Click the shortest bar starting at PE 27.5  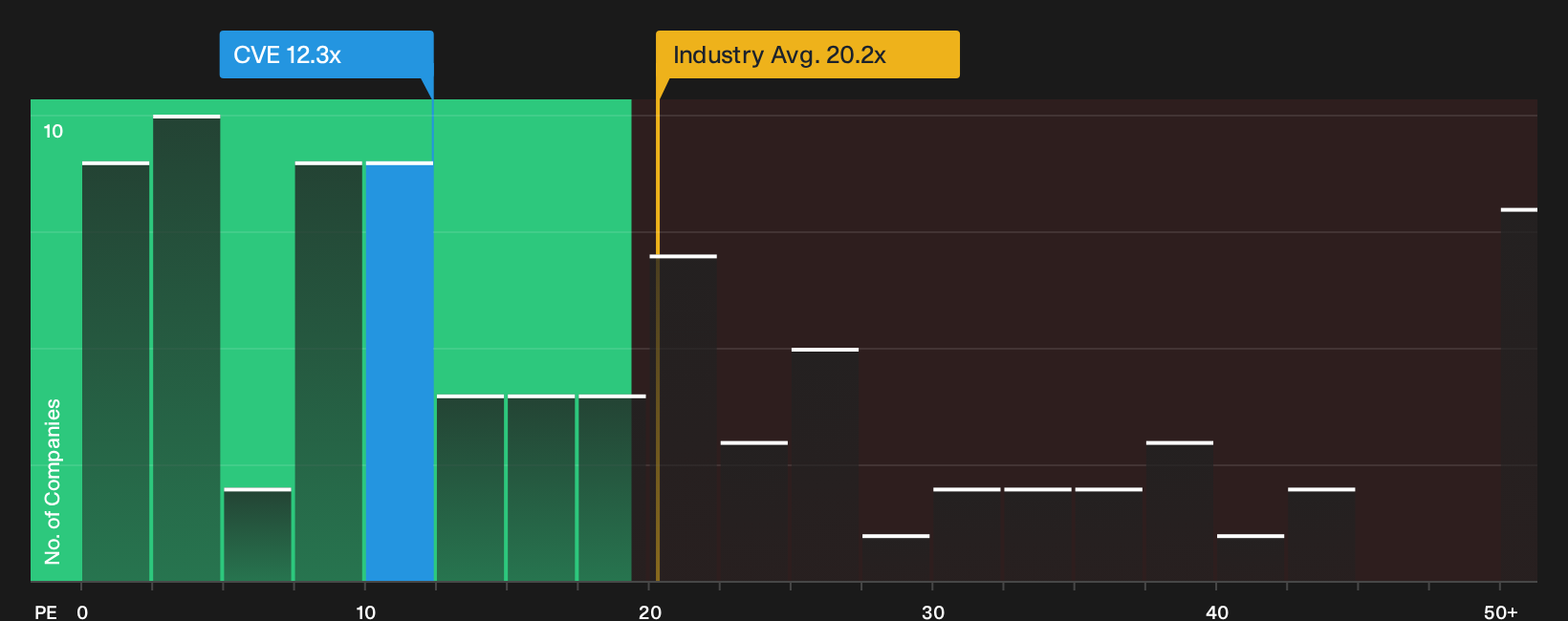(896, 558)
